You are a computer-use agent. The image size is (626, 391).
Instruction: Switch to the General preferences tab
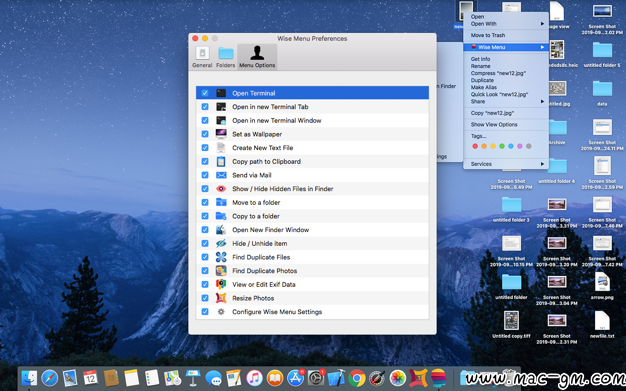202,57
